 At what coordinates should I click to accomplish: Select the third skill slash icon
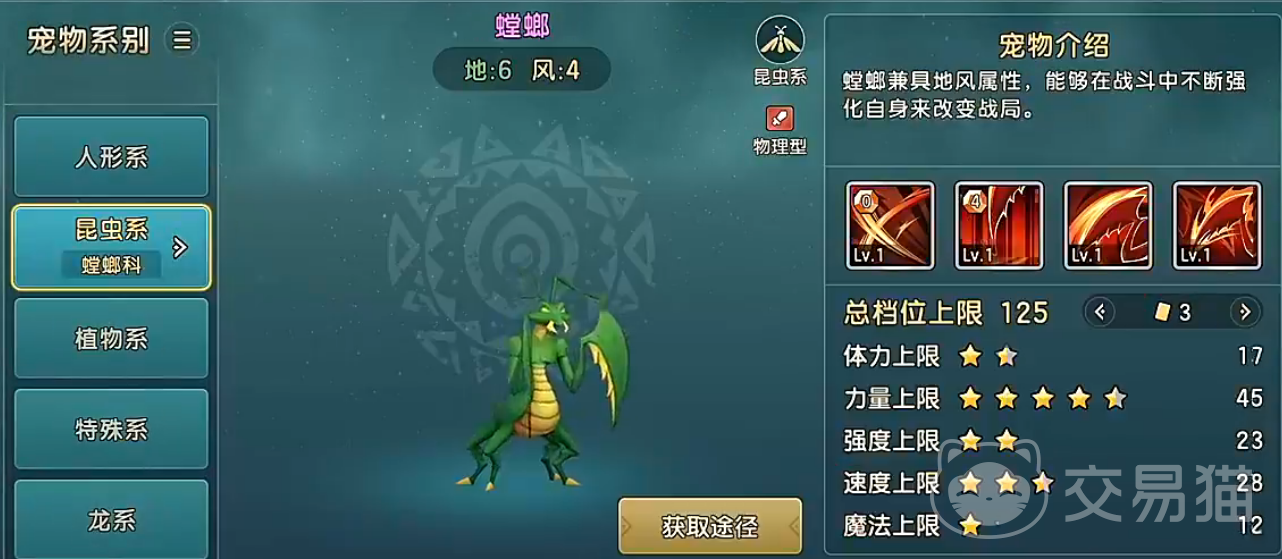1108,225
